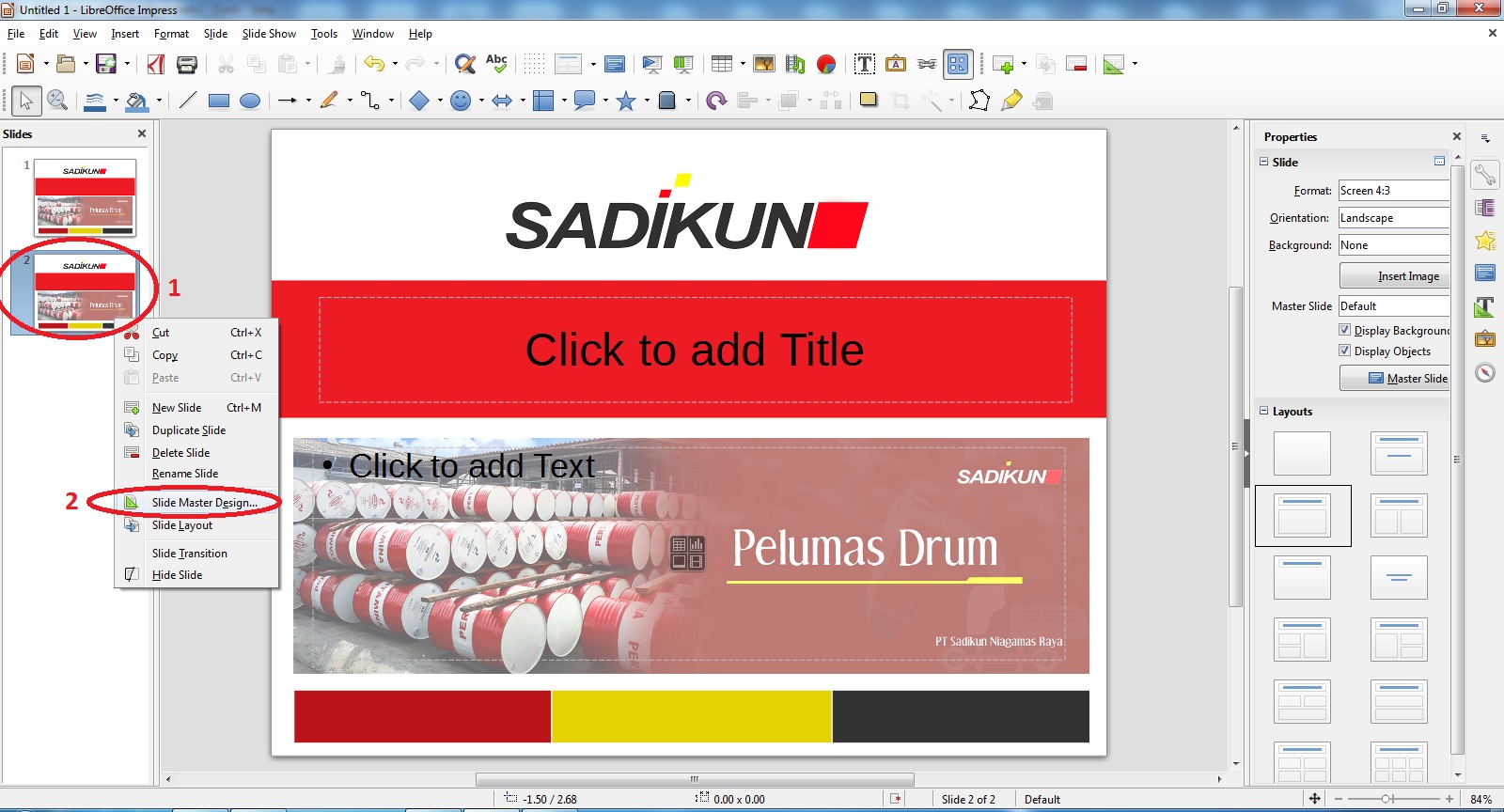Click the Rotate tool icon
The width and height of the screenshot is (1504, 812).
(716, 101)
